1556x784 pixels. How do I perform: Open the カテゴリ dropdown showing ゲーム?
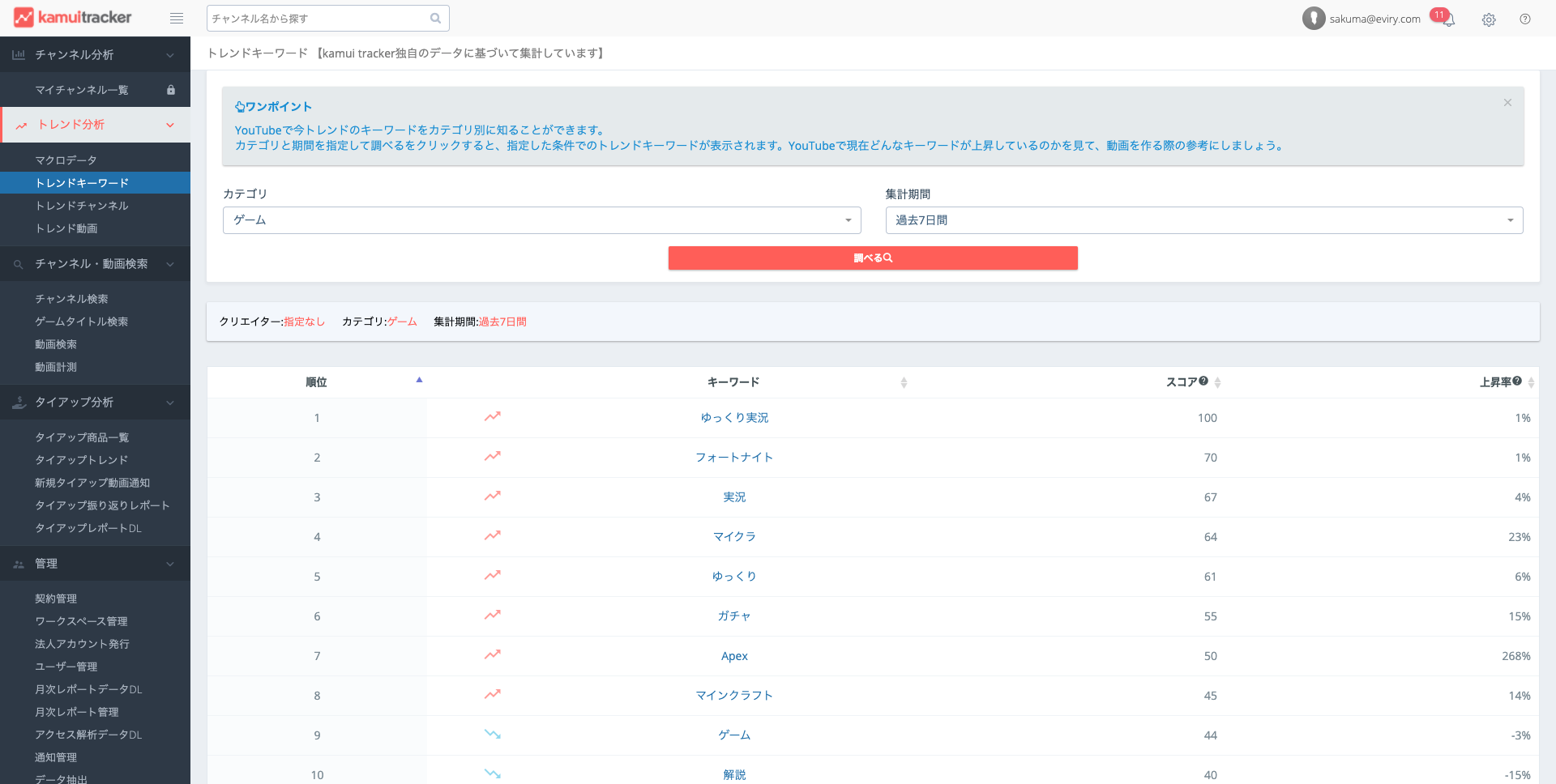pos(541,220)
